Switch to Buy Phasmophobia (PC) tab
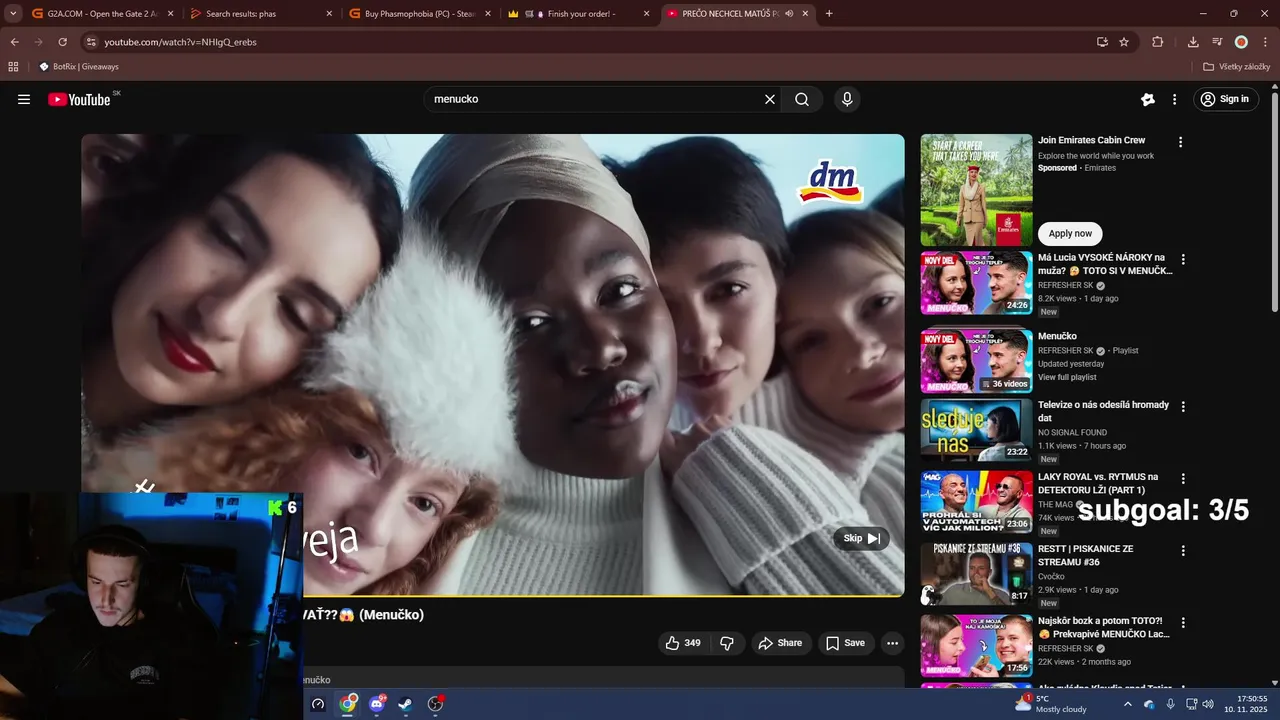 coord(420,14)
